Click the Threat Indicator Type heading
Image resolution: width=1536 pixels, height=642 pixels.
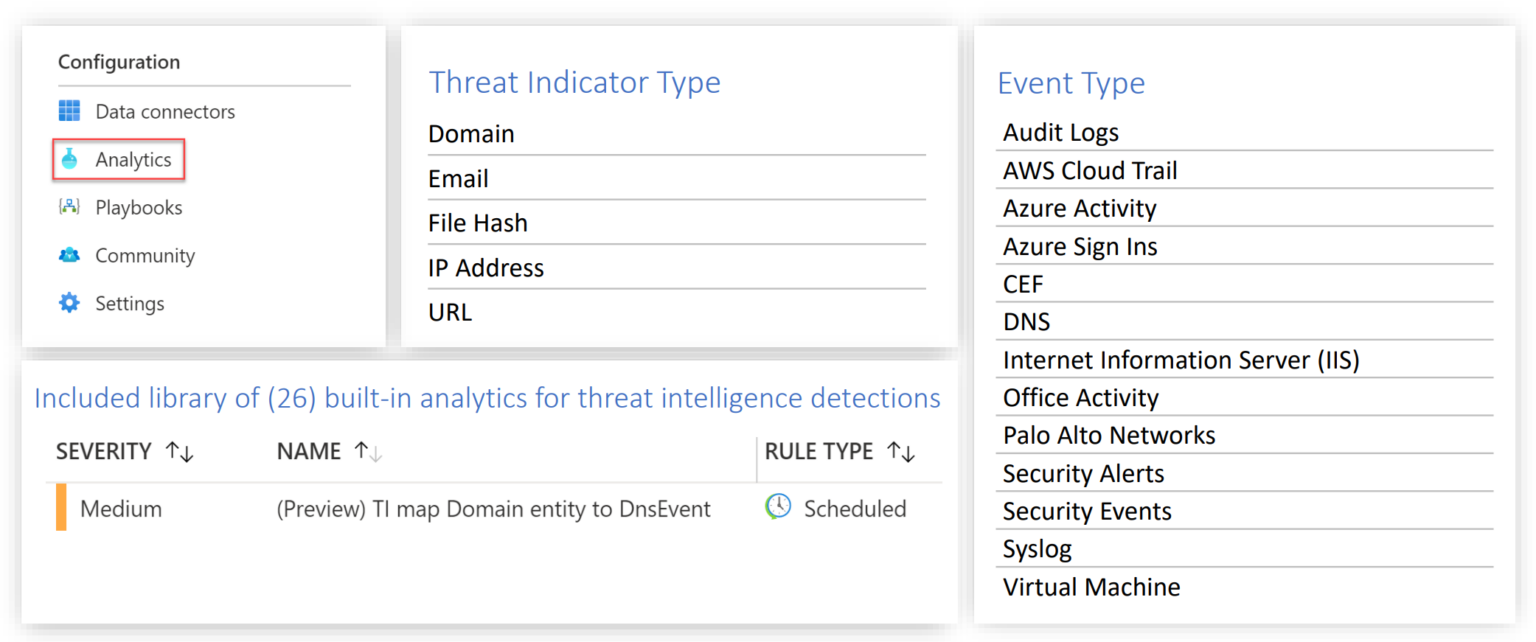point(575,82)
